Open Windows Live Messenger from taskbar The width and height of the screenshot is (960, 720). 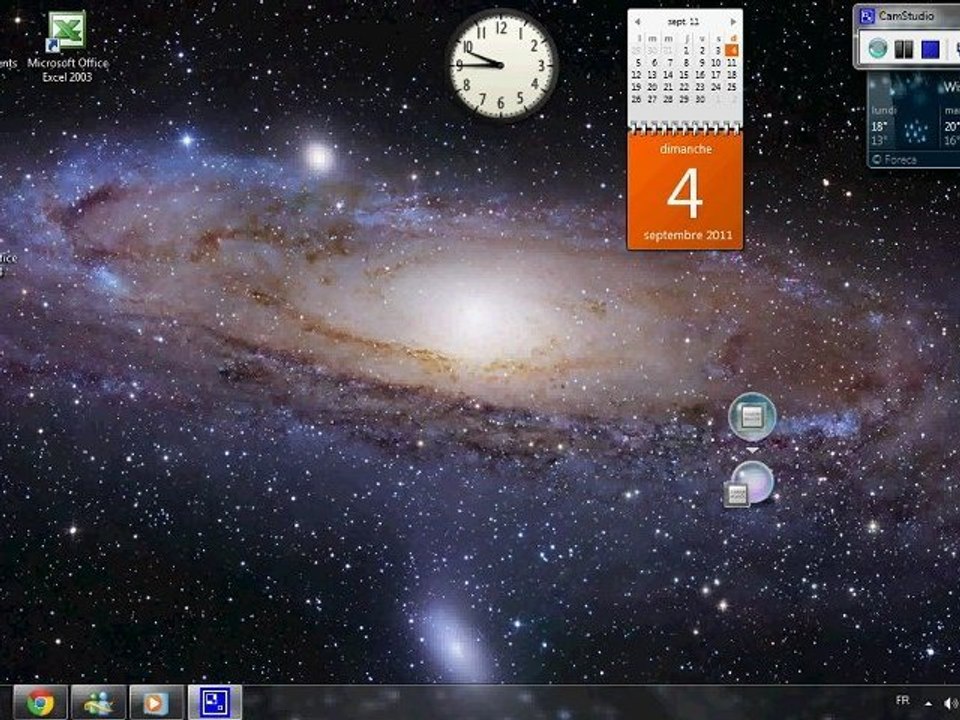[98, 702]
